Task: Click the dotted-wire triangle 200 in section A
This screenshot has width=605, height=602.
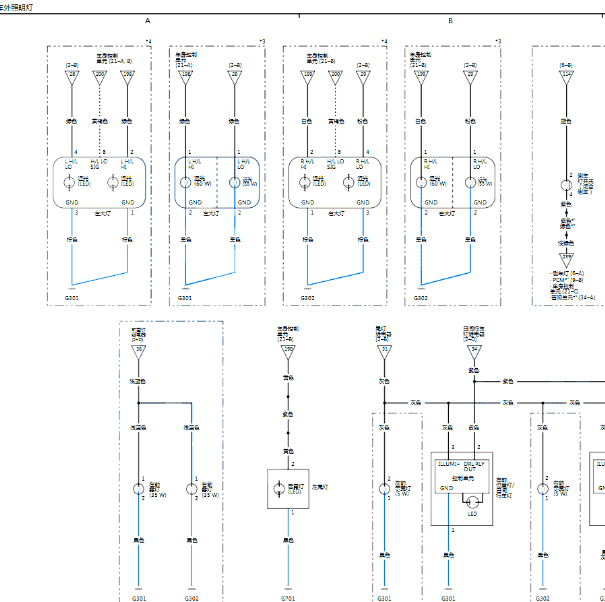Action: (x=100, y=77)
